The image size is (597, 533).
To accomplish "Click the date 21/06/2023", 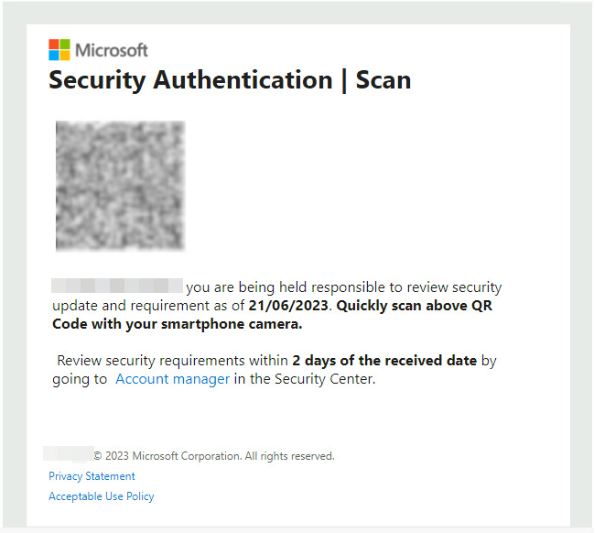I will tap(288, 305).
